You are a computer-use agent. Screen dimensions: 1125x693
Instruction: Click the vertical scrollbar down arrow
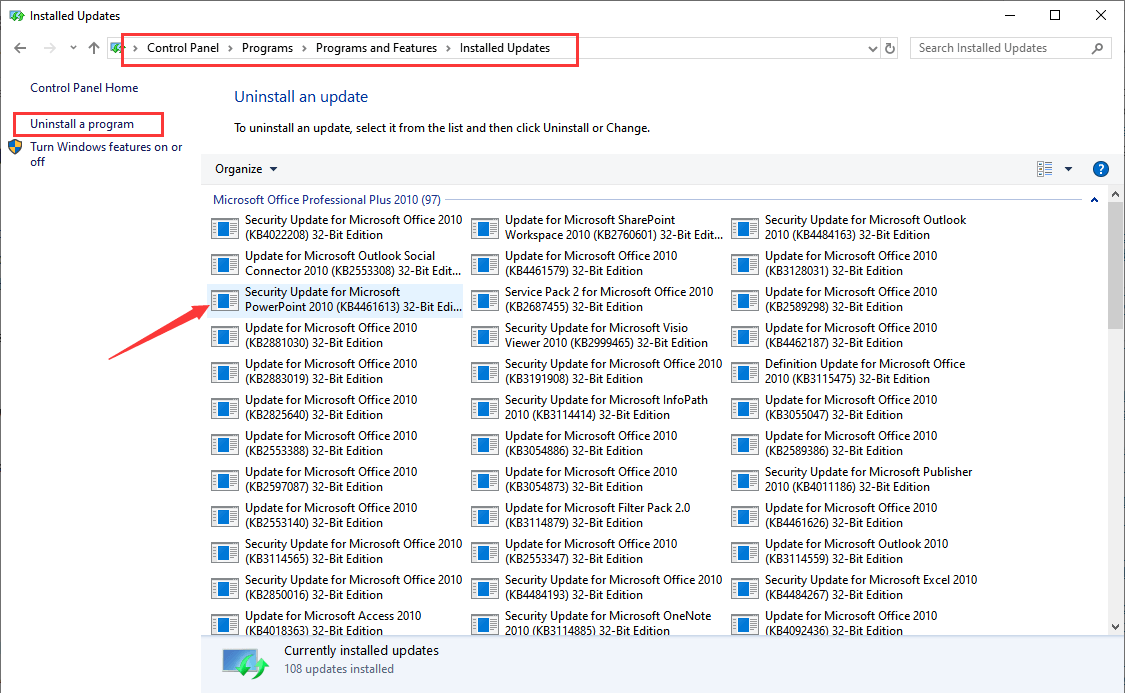(1115, 626)
